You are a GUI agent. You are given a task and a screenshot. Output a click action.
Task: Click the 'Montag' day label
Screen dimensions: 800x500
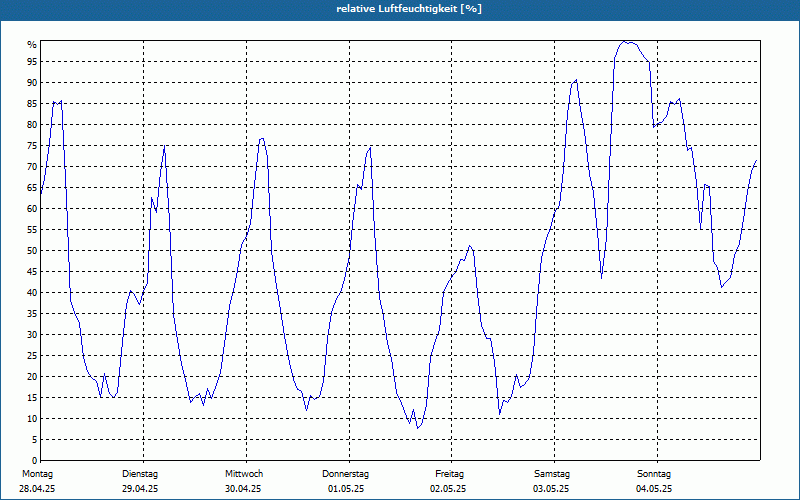(x=37, y=474)
